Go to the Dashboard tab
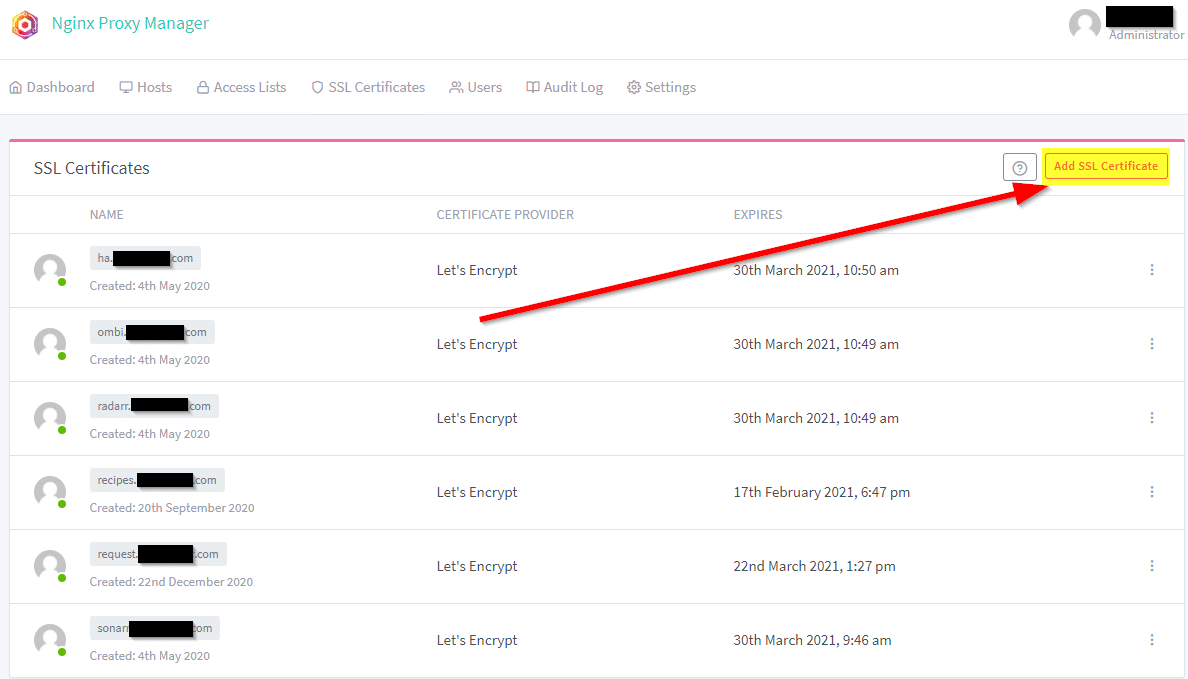 click(52, 87)
